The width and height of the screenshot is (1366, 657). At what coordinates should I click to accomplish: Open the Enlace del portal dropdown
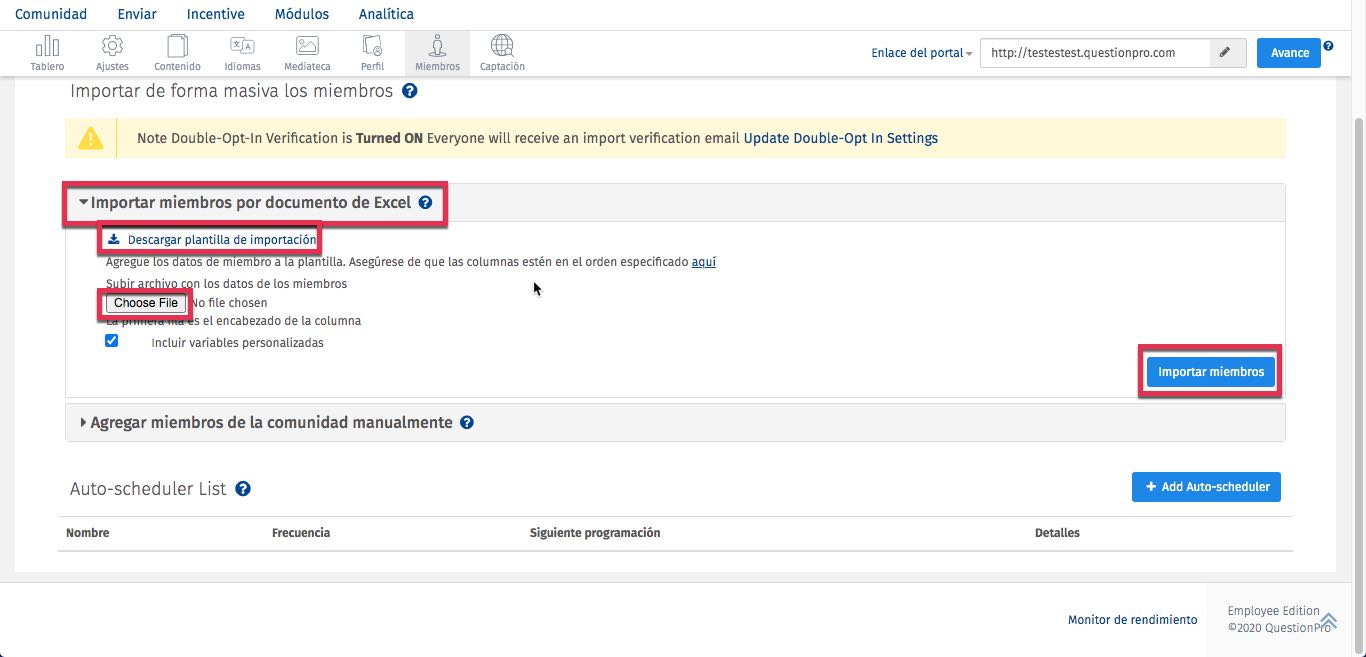click(921, 53)
